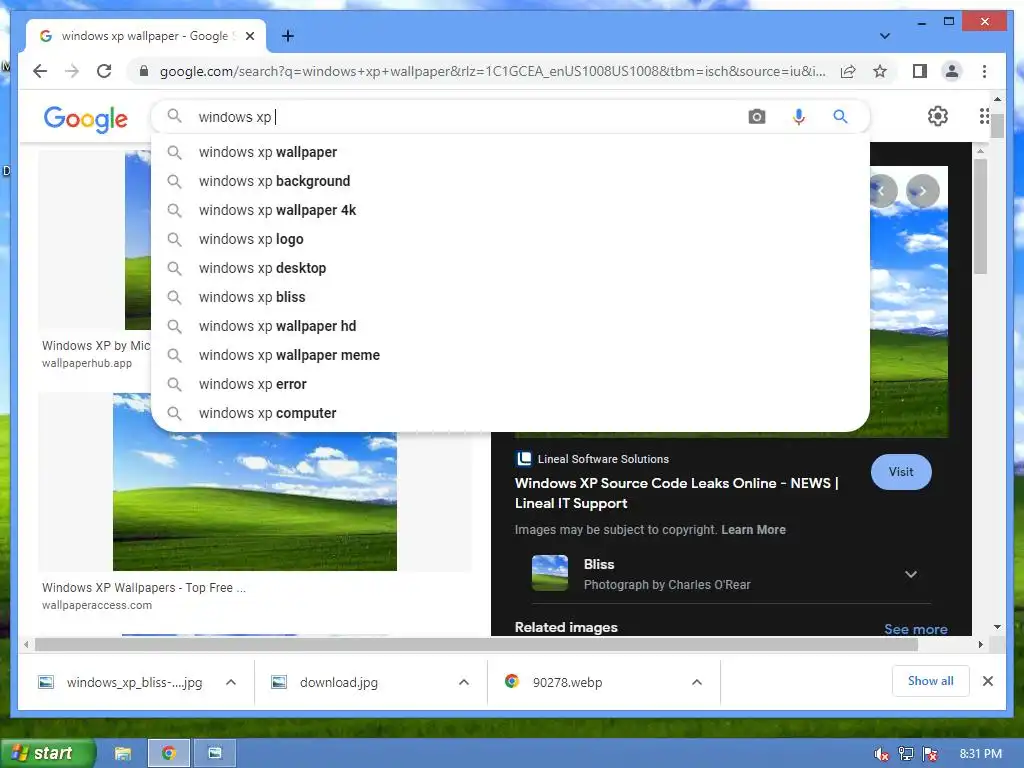Choose suggestion 'windows xp computer'

point(510,413)
